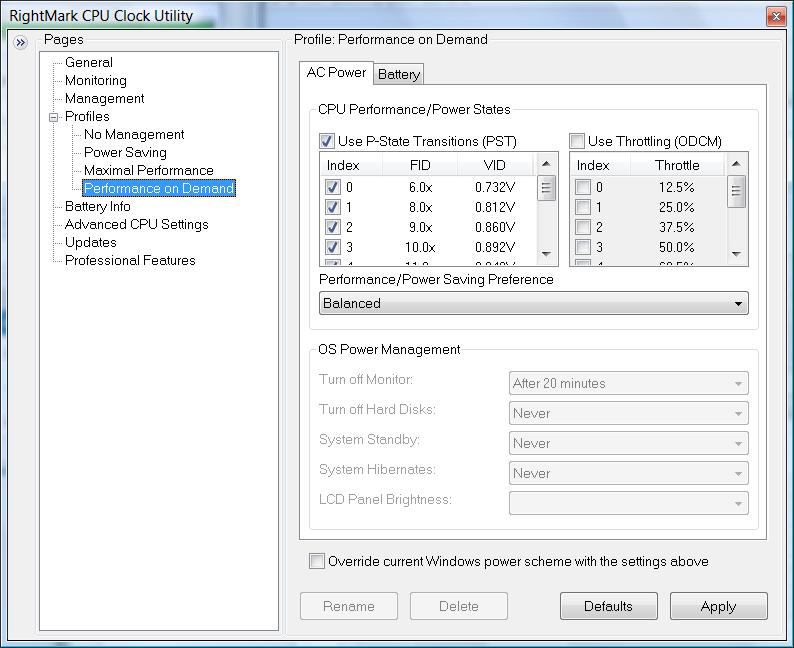The image size is (794, 648).
Task: Open Turn off Hard Disks dropdown
Action: point(628,413)
